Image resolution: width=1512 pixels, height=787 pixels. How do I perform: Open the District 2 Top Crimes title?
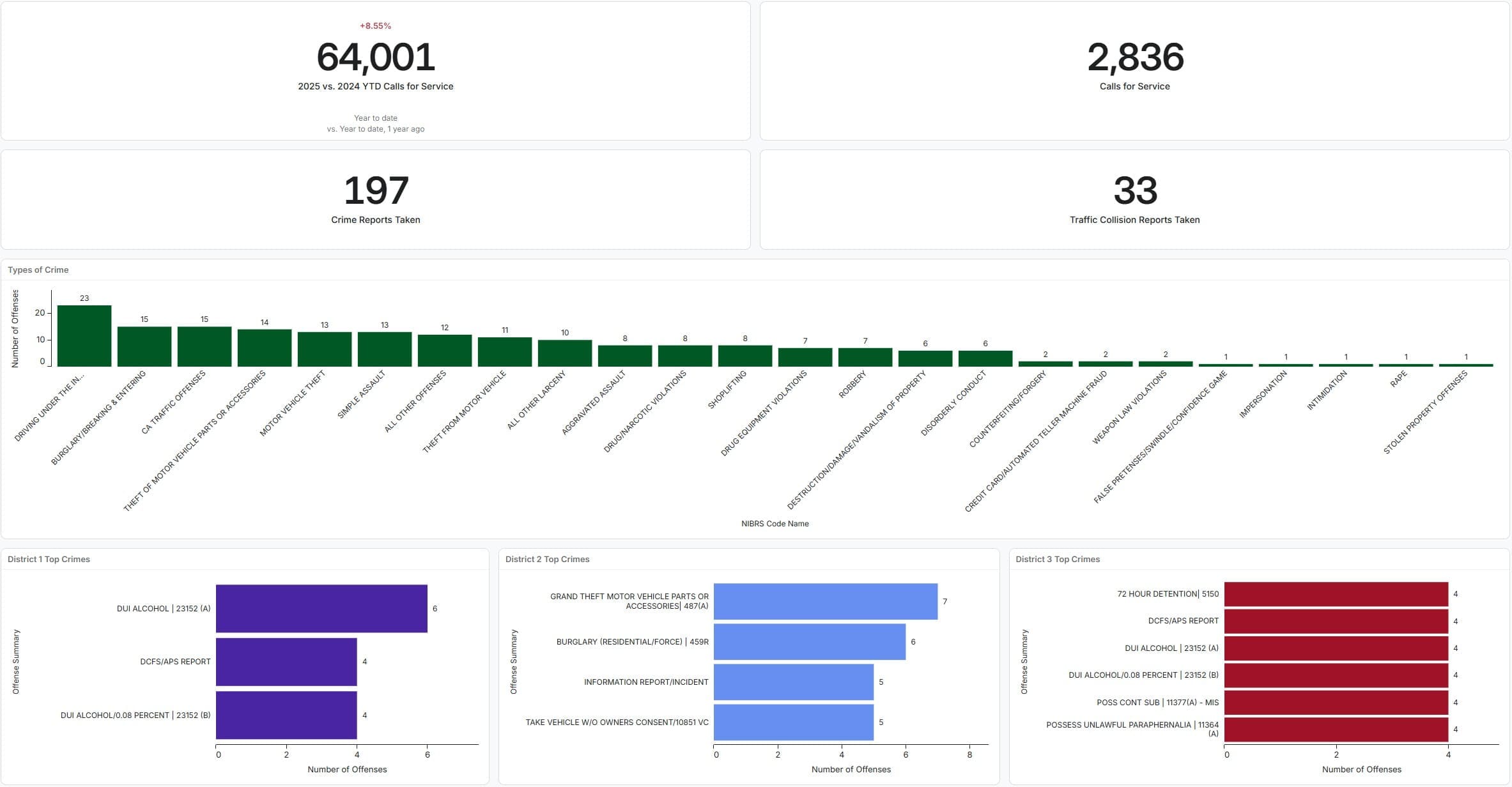tap(547, 559)
